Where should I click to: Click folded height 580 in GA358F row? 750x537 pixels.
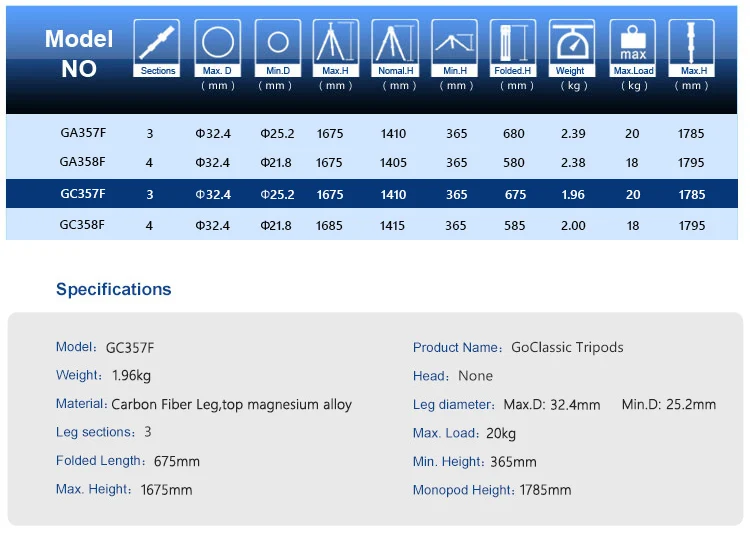[x=514, y=163]
